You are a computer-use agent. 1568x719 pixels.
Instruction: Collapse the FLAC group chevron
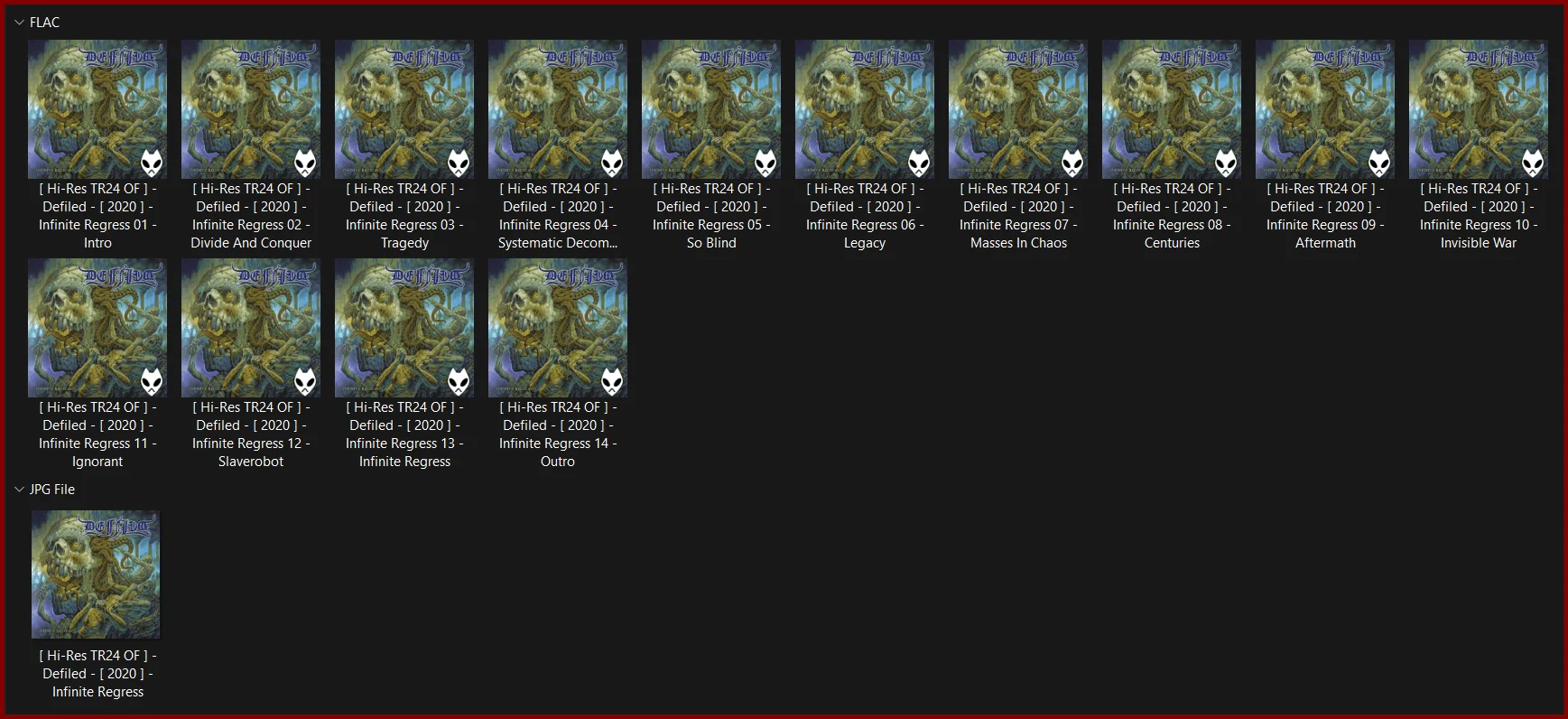[20, 23]
